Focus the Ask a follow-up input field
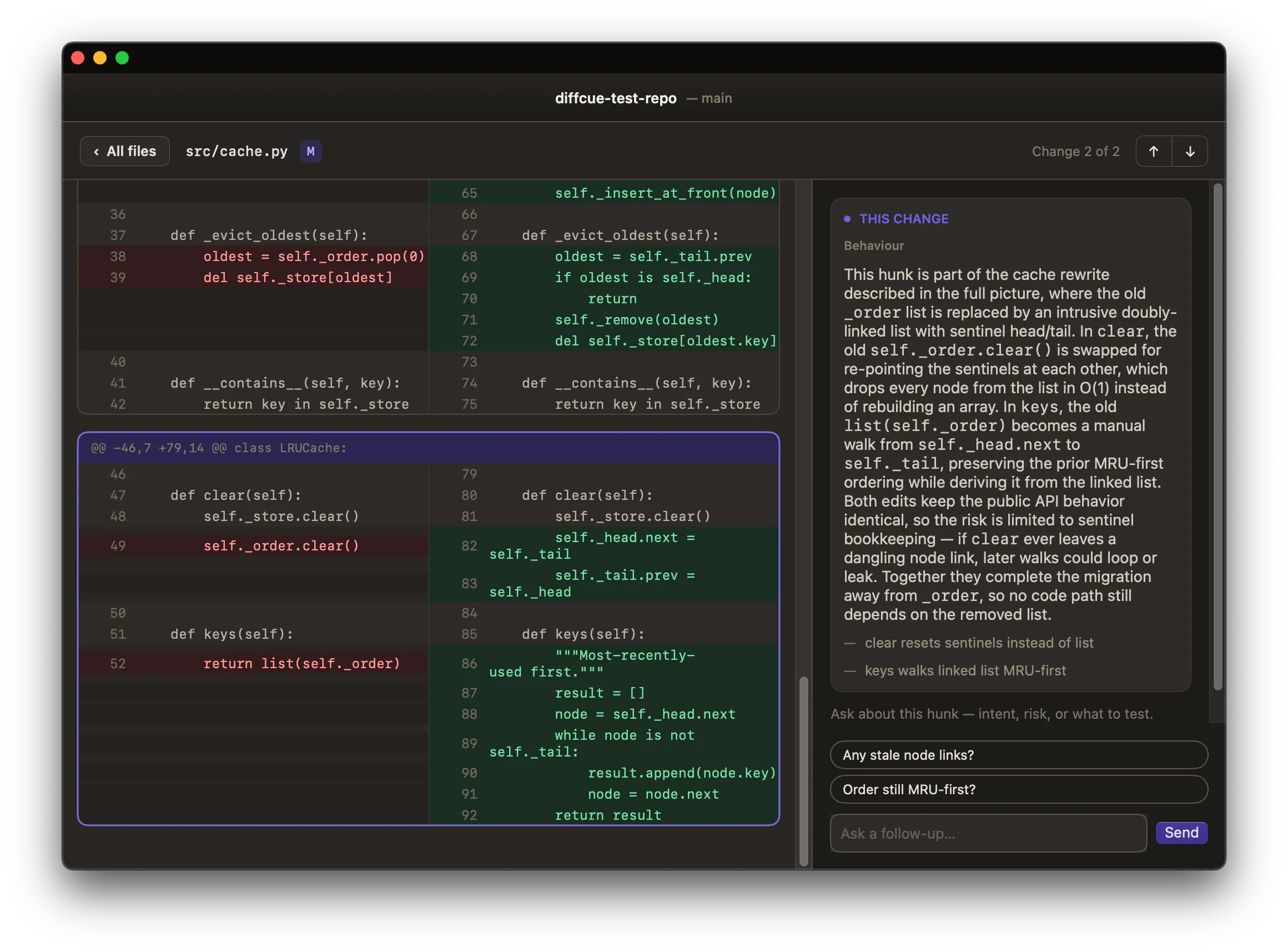 click(988, 833)
